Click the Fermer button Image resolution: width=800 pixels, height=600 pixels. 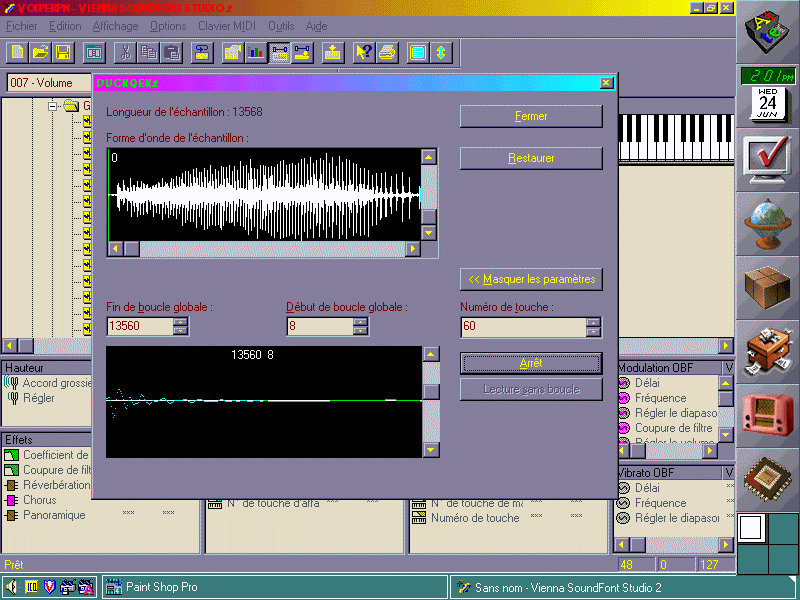click(531, 116)
